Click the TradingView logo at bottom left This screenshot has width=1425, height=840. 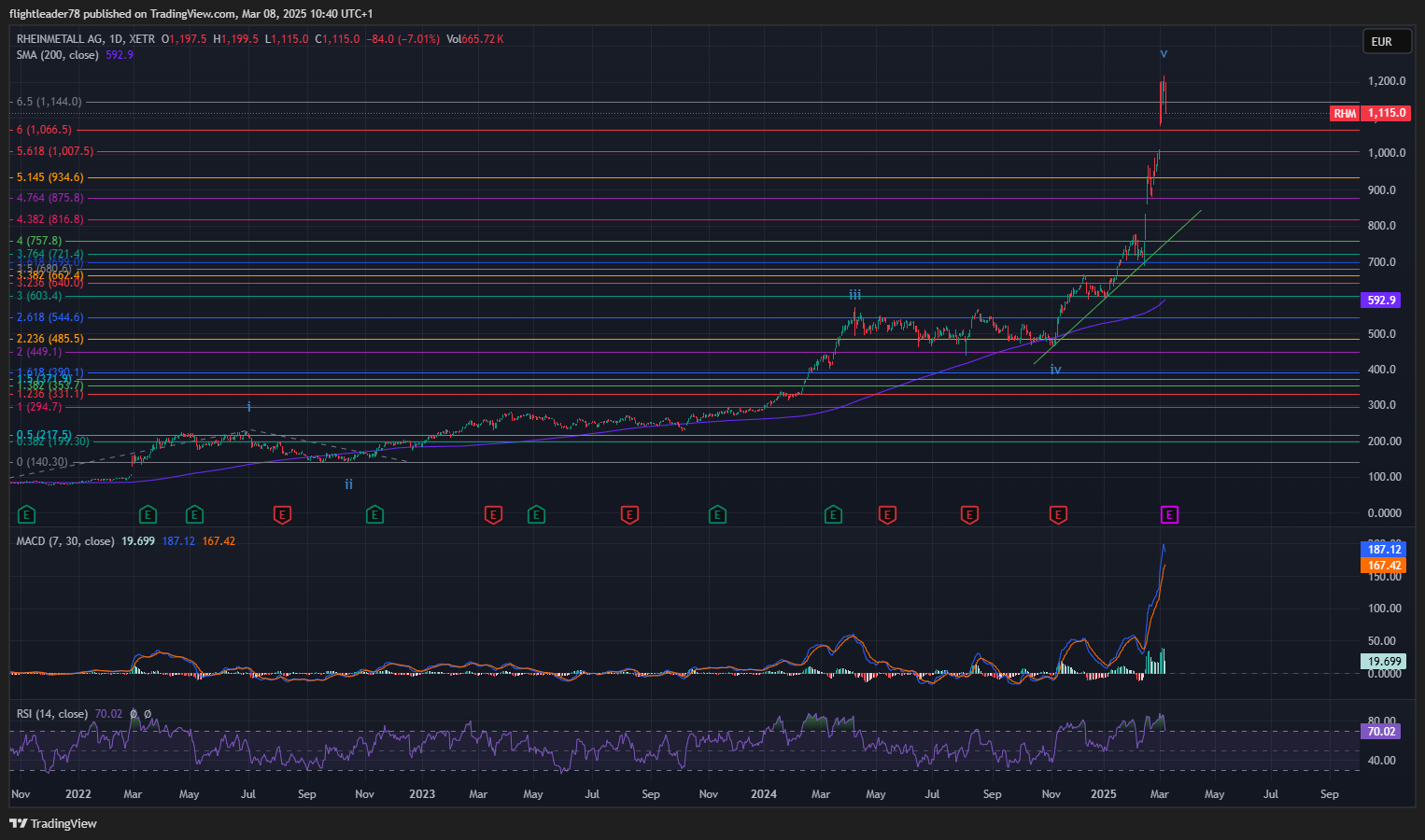[53, 823]
